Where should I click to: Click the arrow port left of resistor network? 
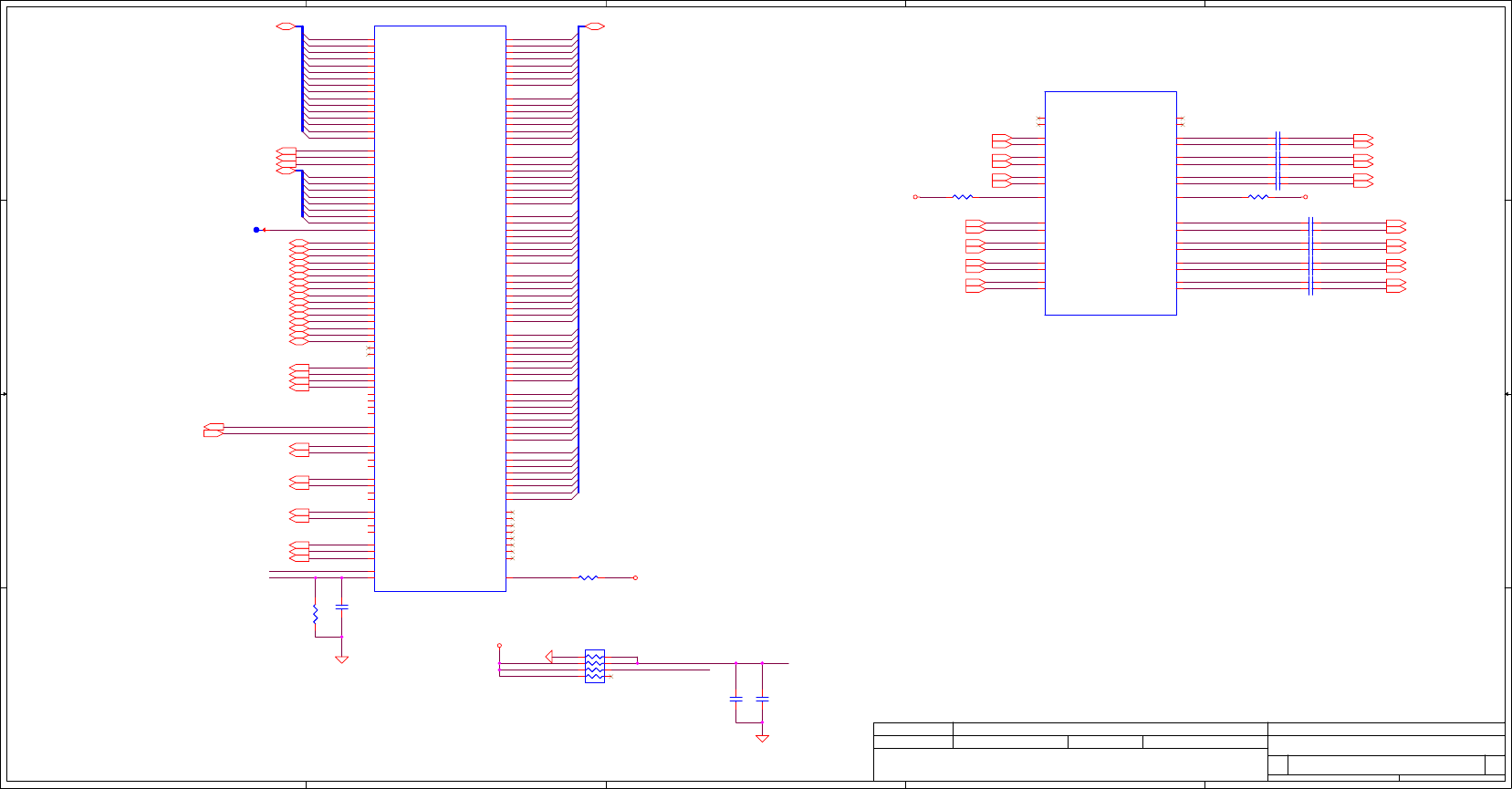pyautogui.click(x=549, y=657)
